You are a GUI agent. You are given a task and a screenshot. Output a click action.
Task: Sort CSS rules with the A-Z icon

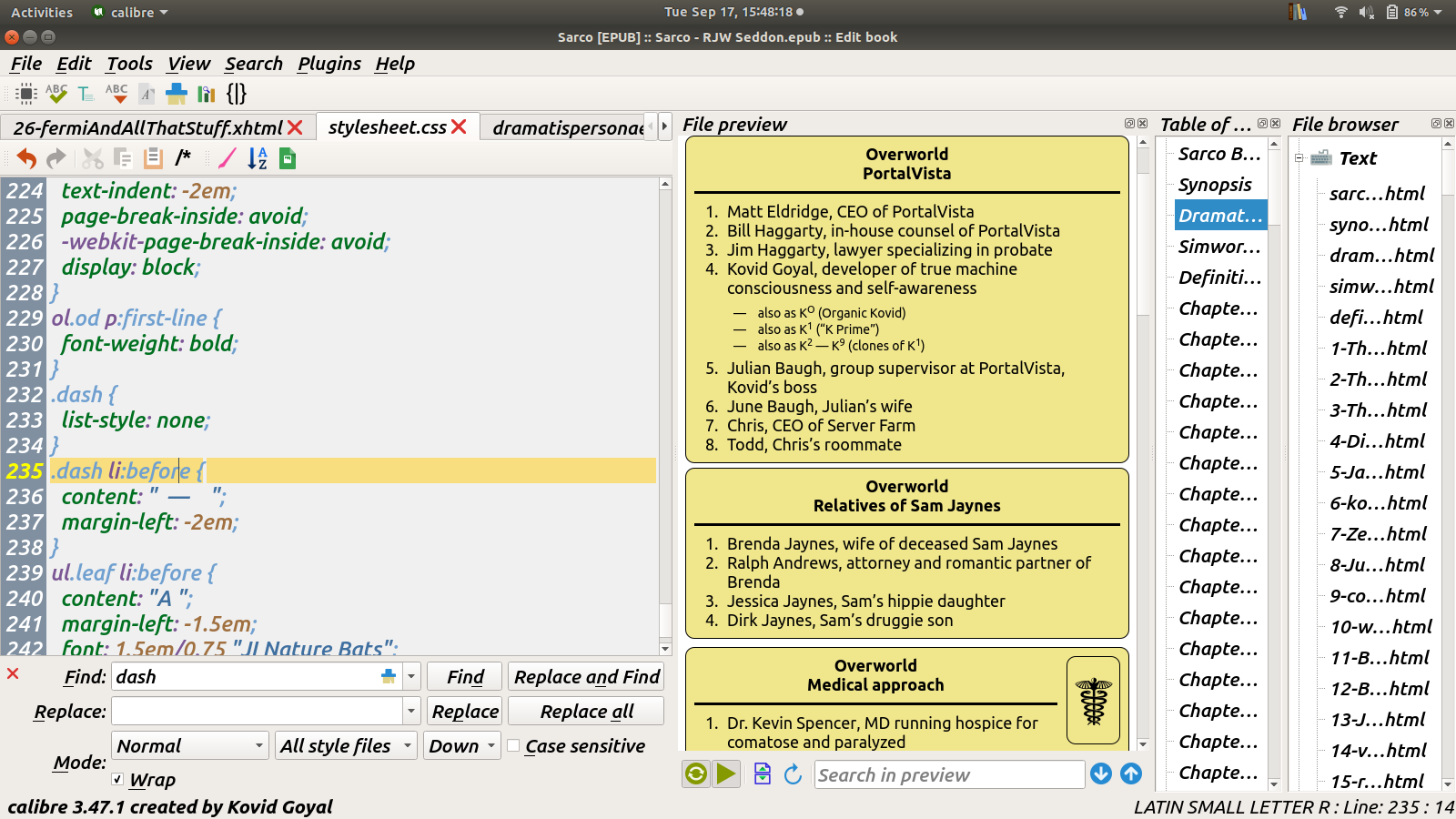point(258,158)
